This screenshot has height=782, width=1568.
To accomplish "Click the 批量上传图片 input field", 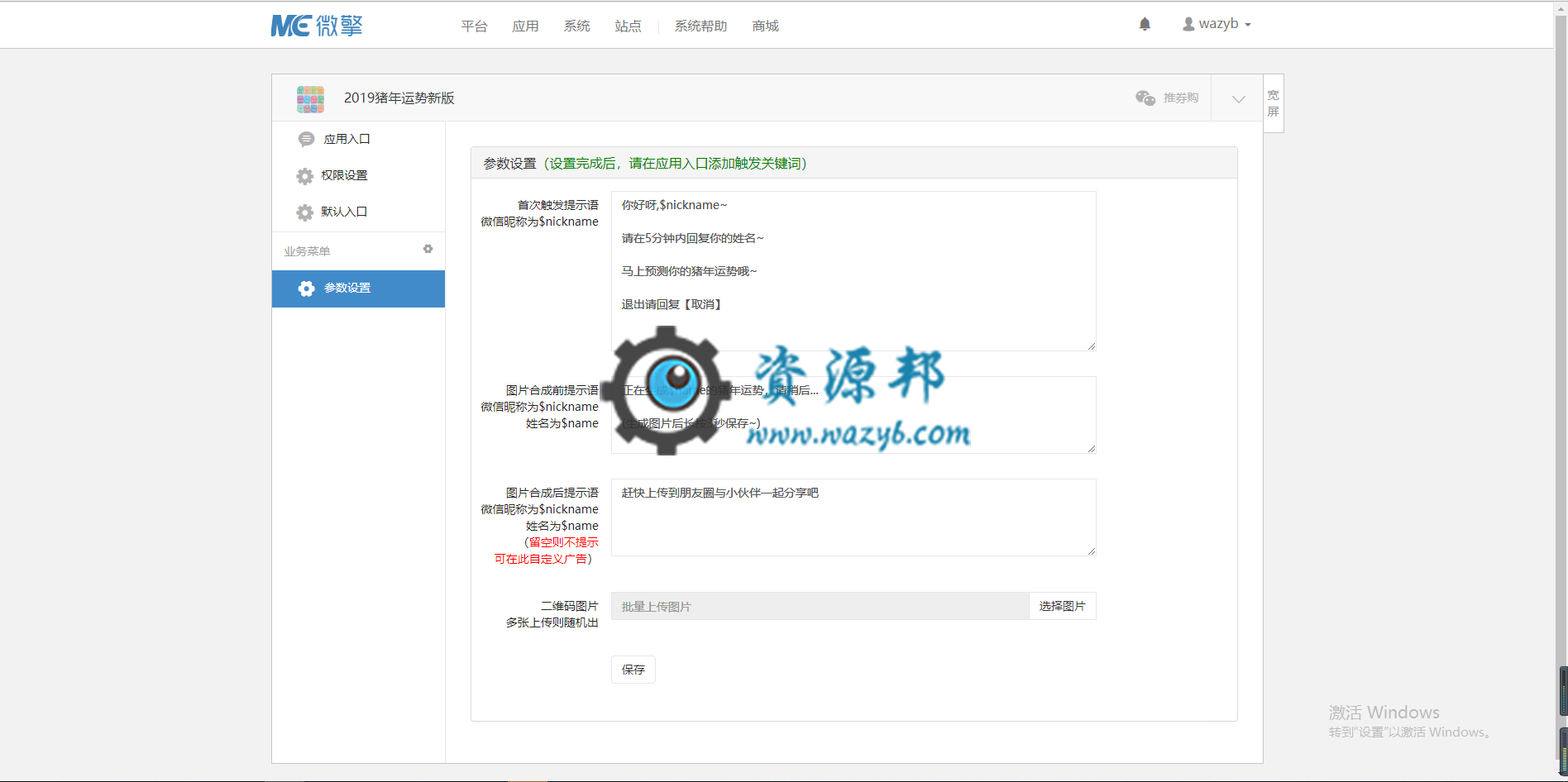I will pyautogui.click(x=820, y=606).
